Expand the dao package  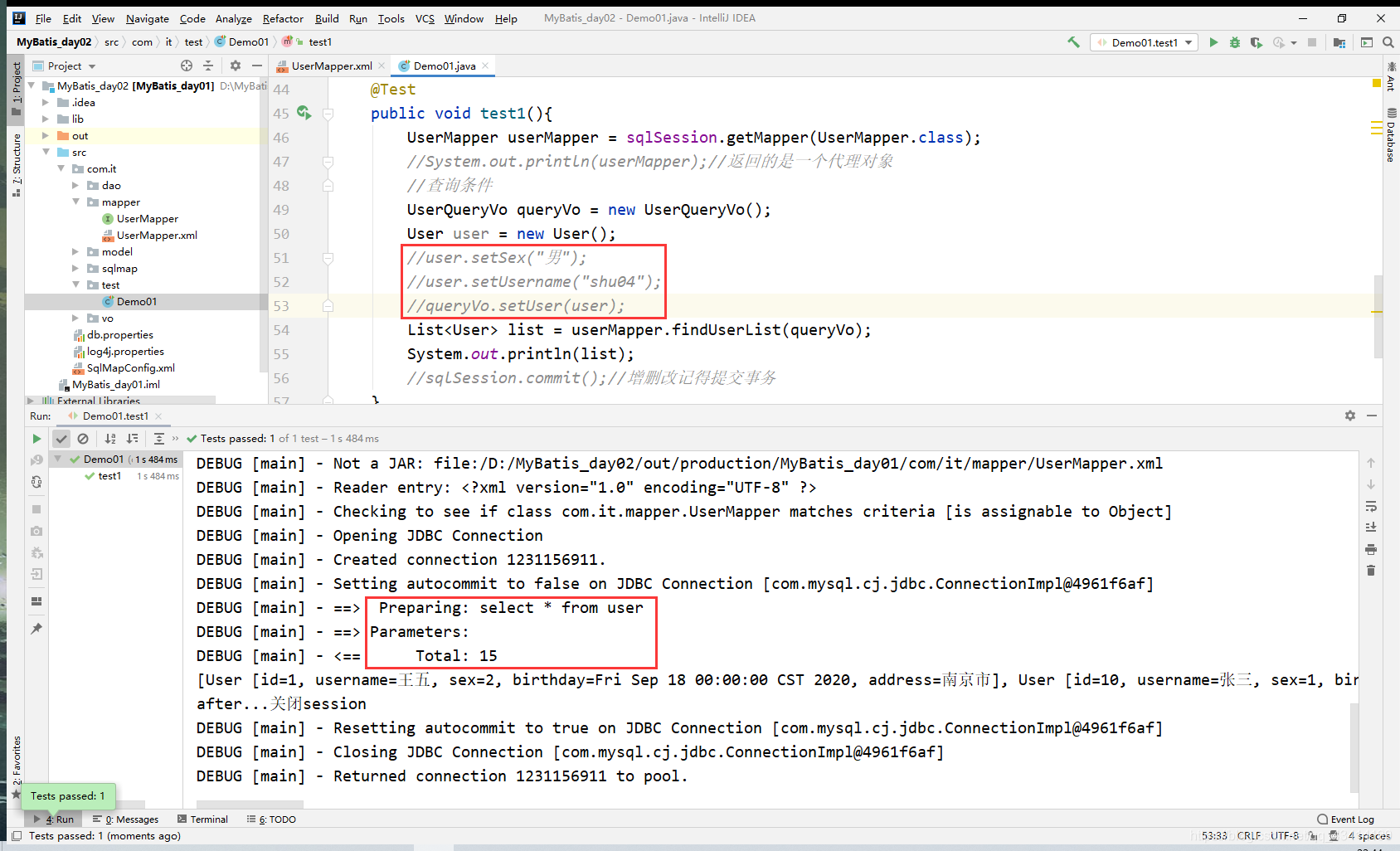[x=75, y=186]
